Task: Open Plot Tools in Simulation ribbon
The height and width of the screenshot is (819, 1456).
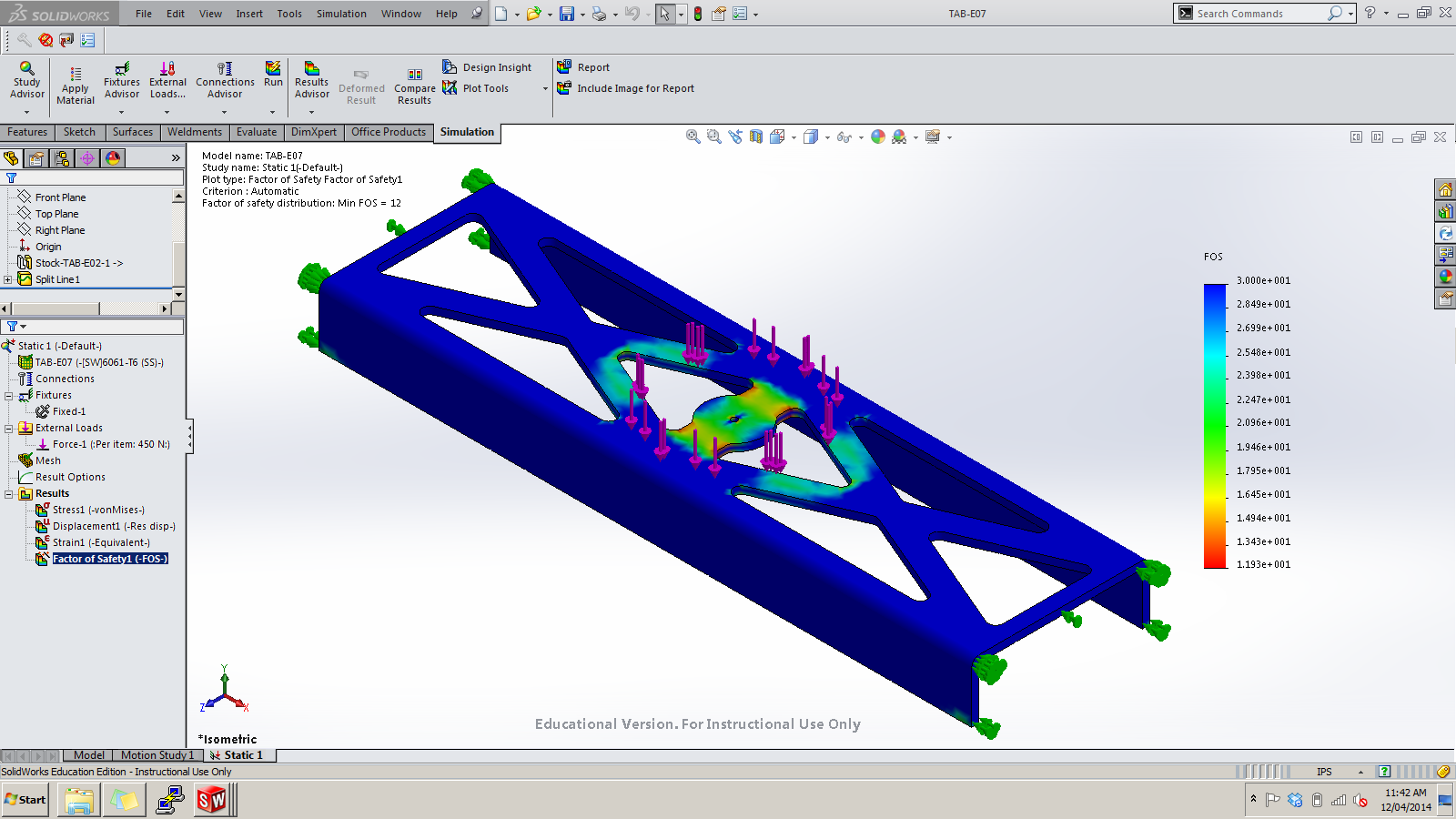Action: (x=483, y=87)
